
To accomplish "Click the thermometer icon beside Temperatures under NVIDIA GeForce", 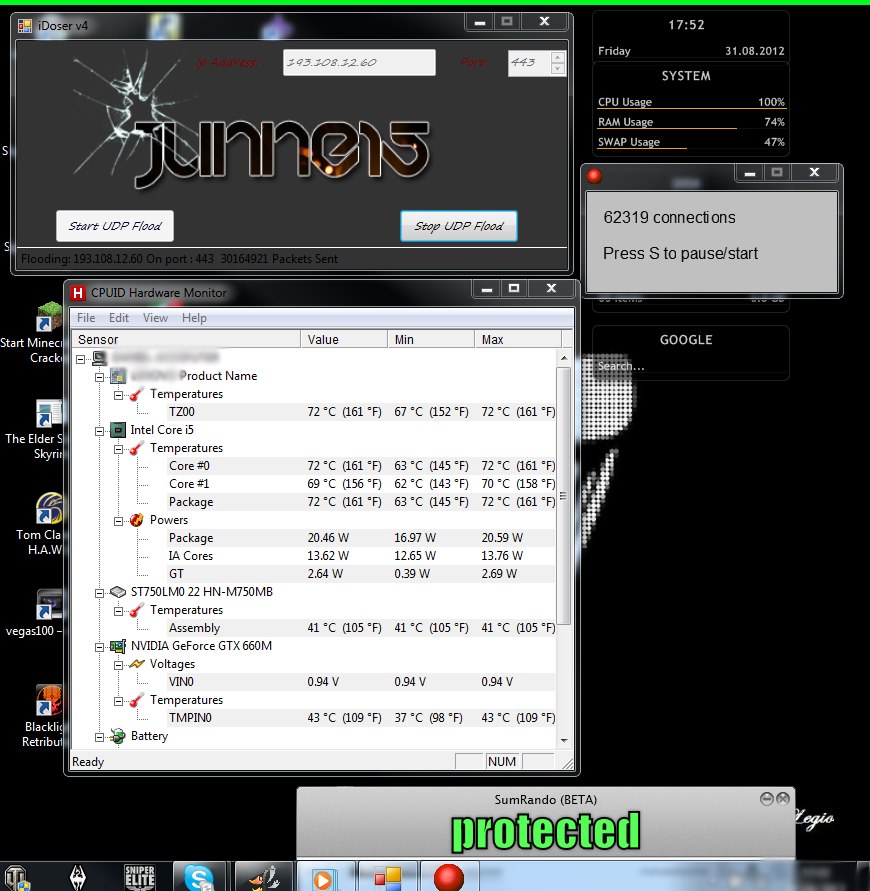I will [136, 700].
